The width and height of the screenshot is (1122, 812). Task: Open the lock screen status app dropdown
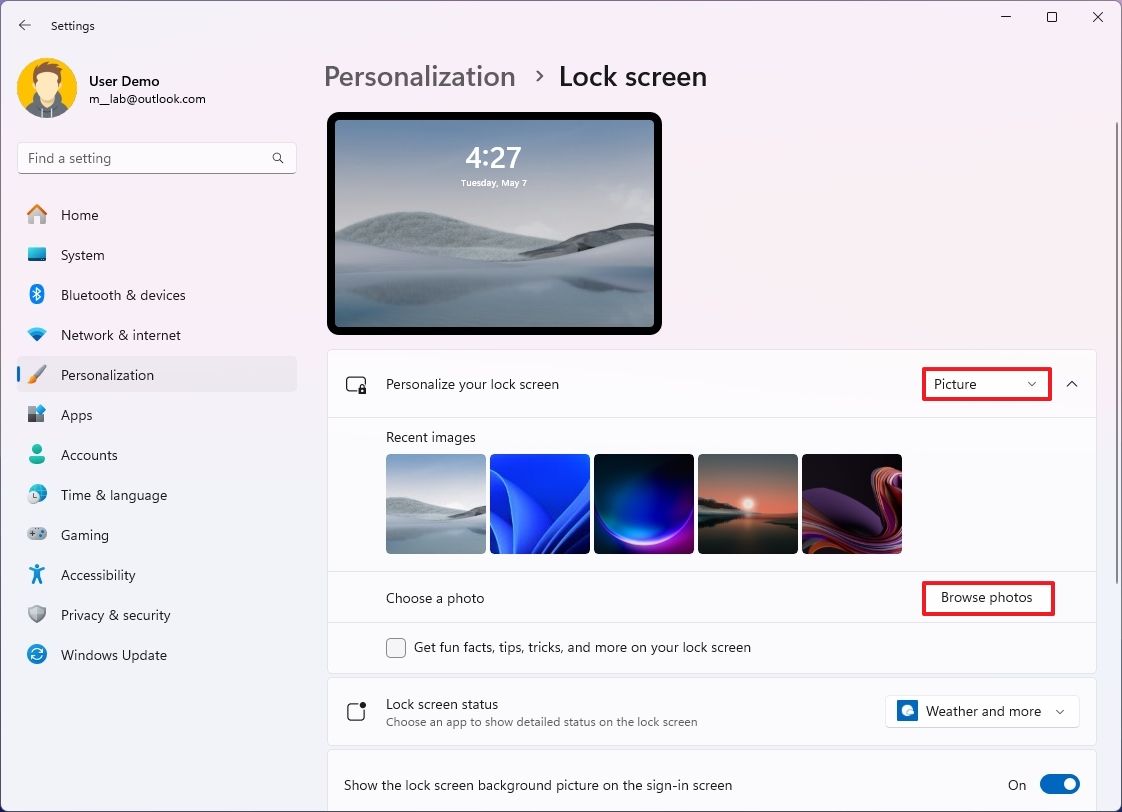tap(981, 711)
